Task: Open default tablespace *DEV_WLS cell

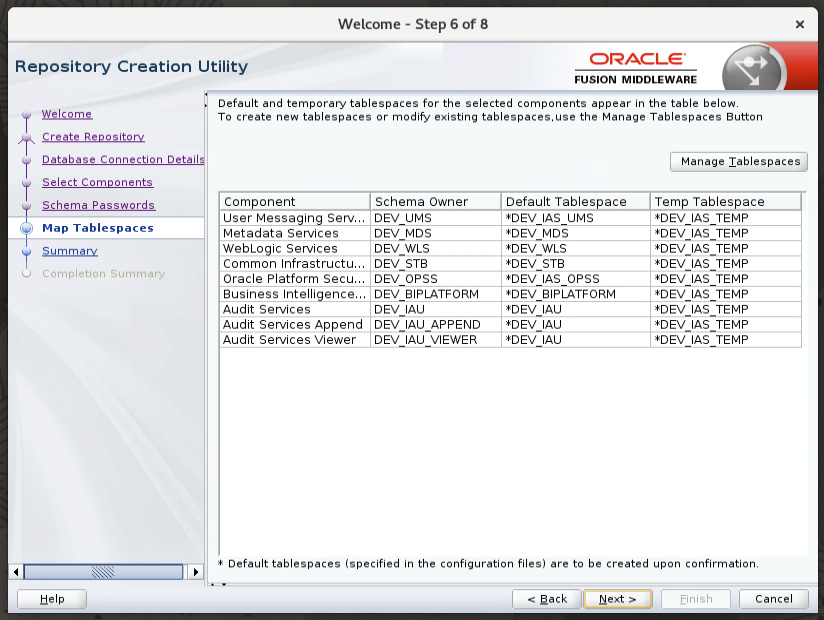Action: 575,249
